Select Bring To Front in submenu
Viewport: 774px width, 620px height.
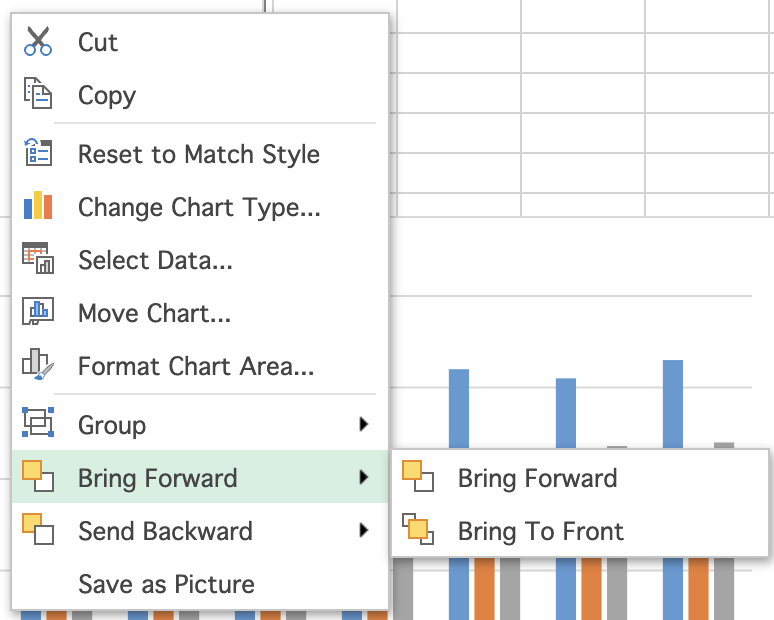[x=540, y=530]
